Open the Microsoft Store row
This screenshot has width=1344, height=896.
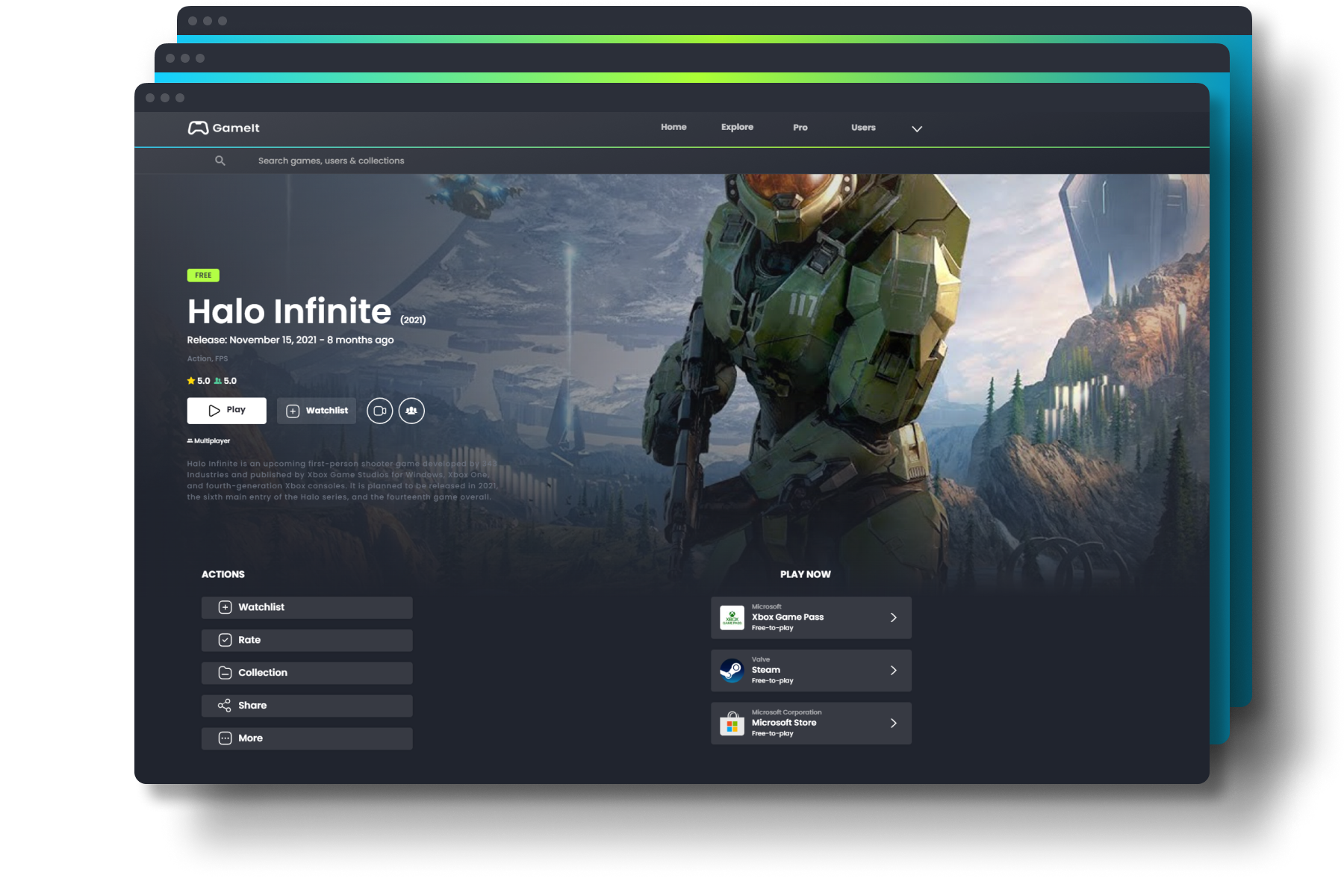click(x=811, y=724)
